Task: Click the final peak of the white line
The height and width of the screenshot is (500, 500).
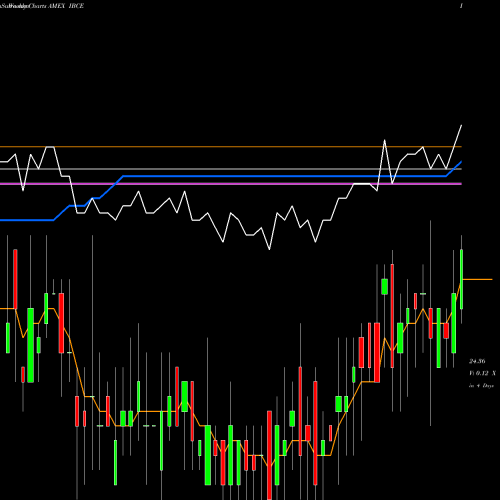Action: tap(461, 126)
